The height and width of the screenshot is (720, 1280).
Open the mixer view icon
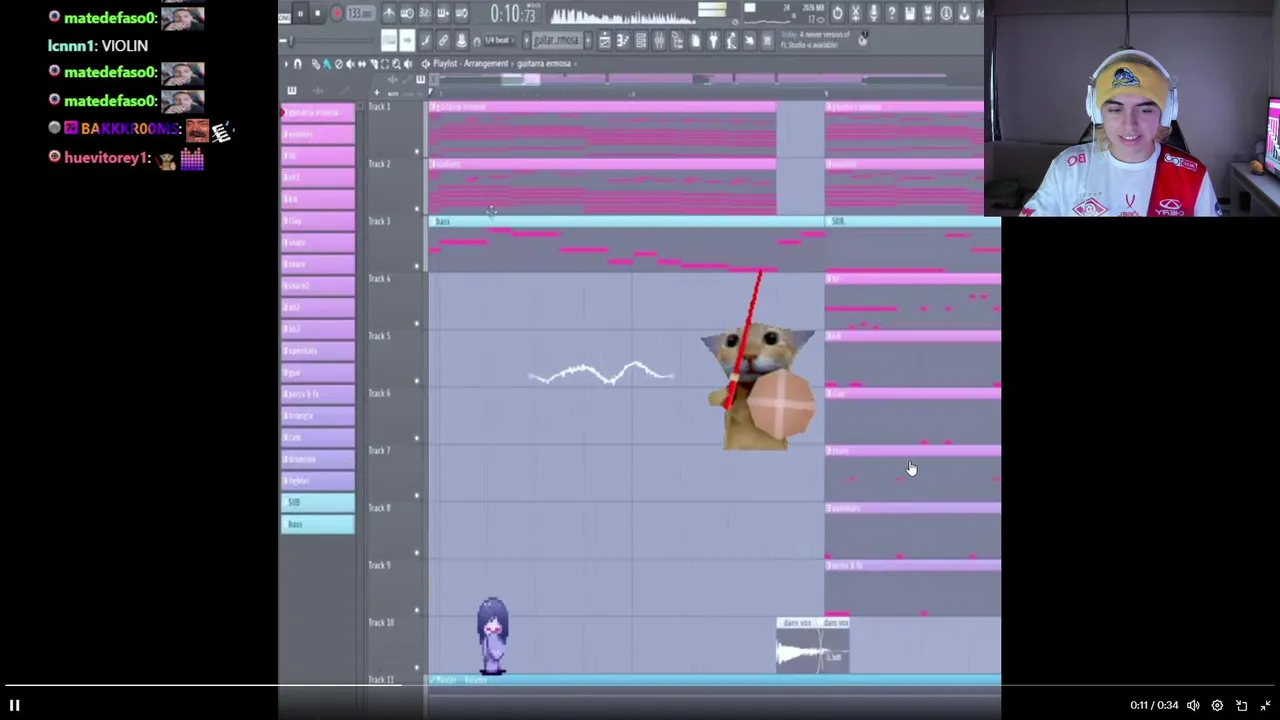(658, 40)
